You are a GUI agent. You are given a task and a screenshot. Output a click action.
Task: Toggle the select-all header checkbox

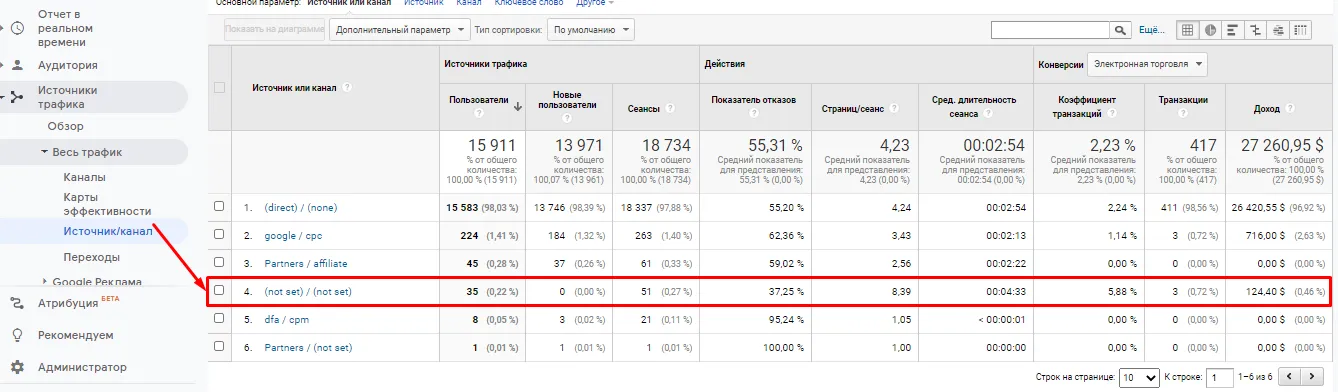coord(219,87)
